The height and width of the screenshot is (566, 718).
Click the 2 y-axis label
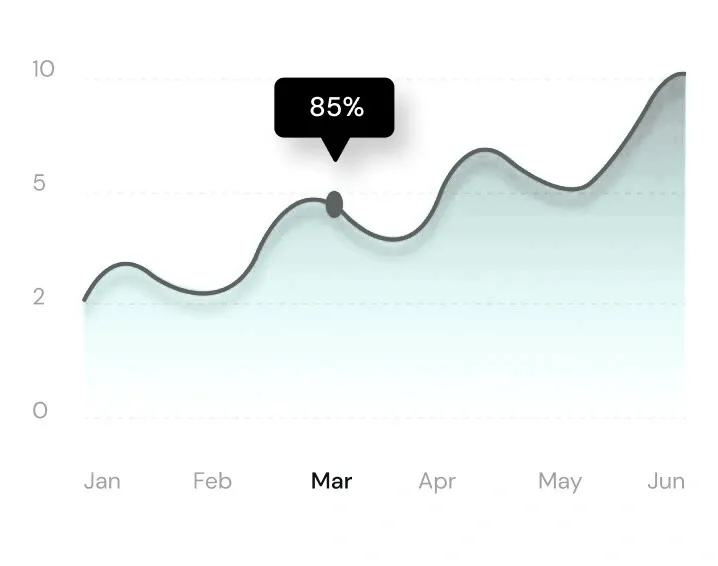tap(39, 297)
